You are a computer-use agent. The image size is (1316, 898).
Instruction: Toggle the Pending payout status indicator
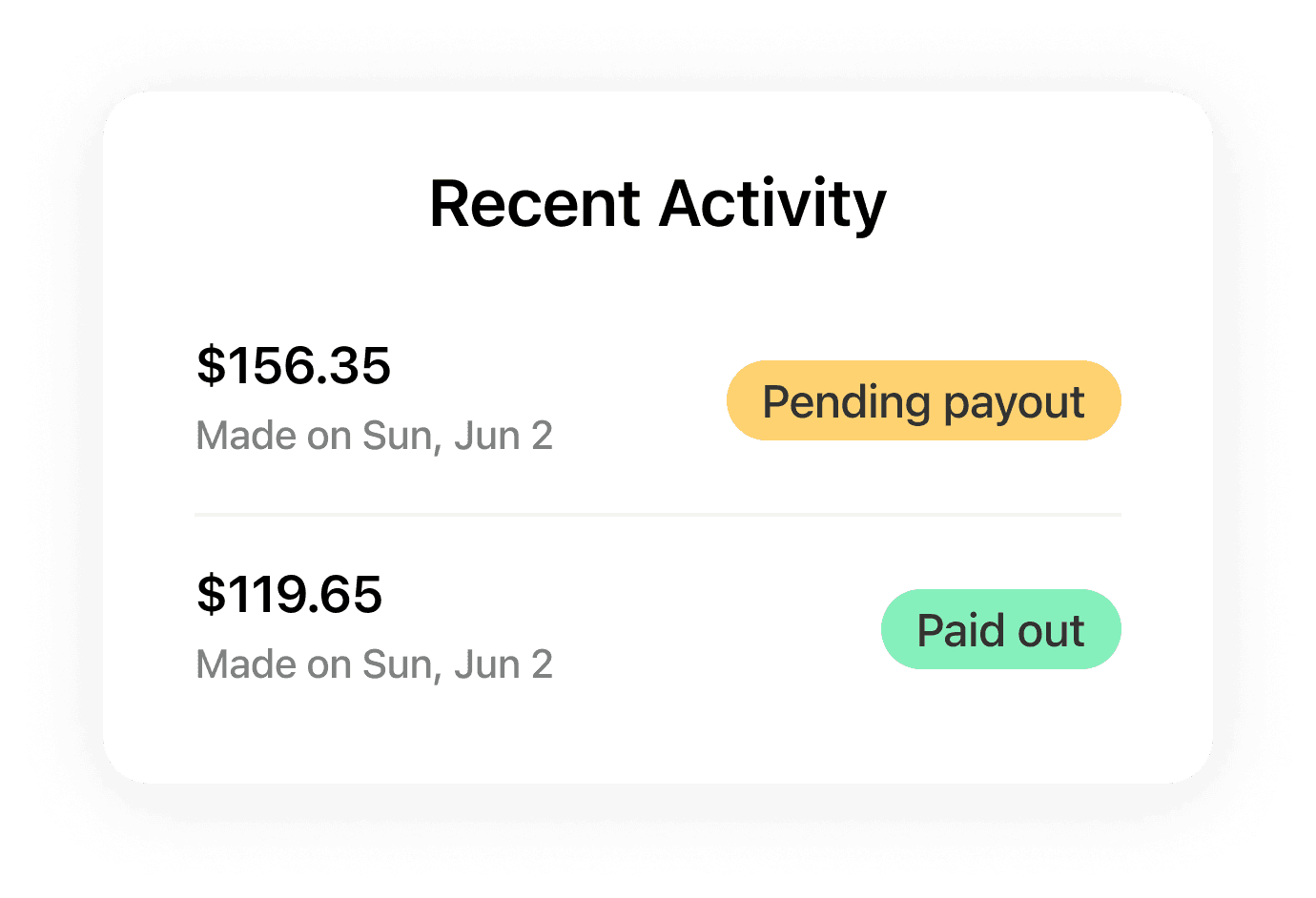(x=923, y=400)
